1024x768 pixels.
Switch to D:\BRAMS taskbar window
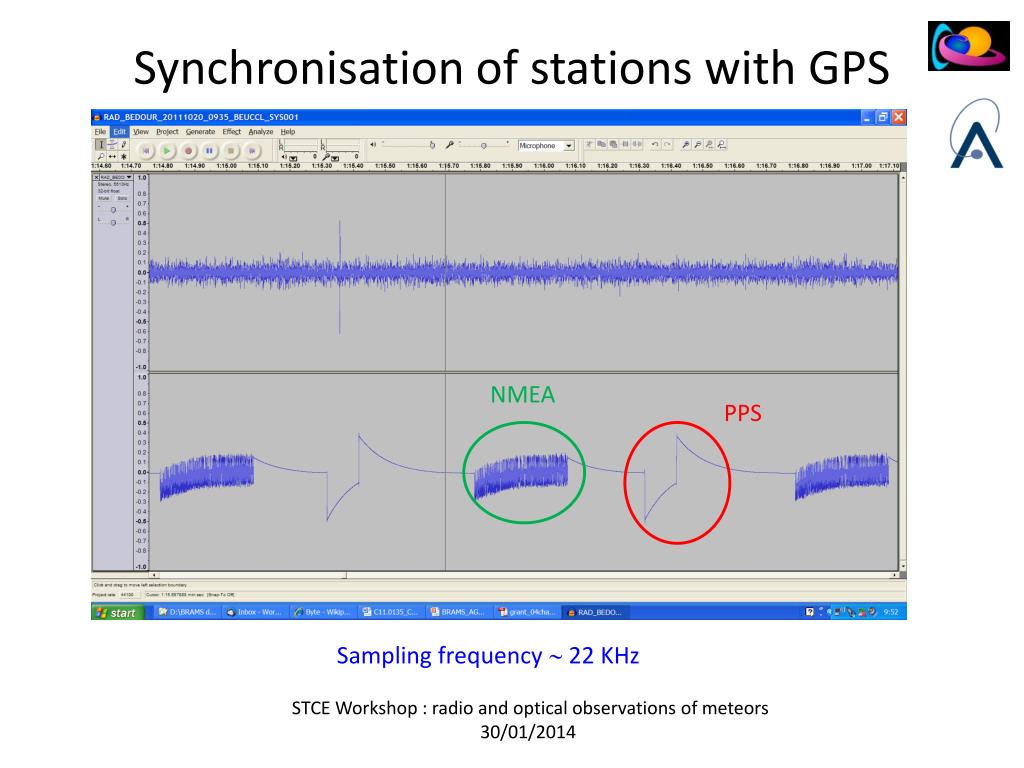tap(187, 612)
